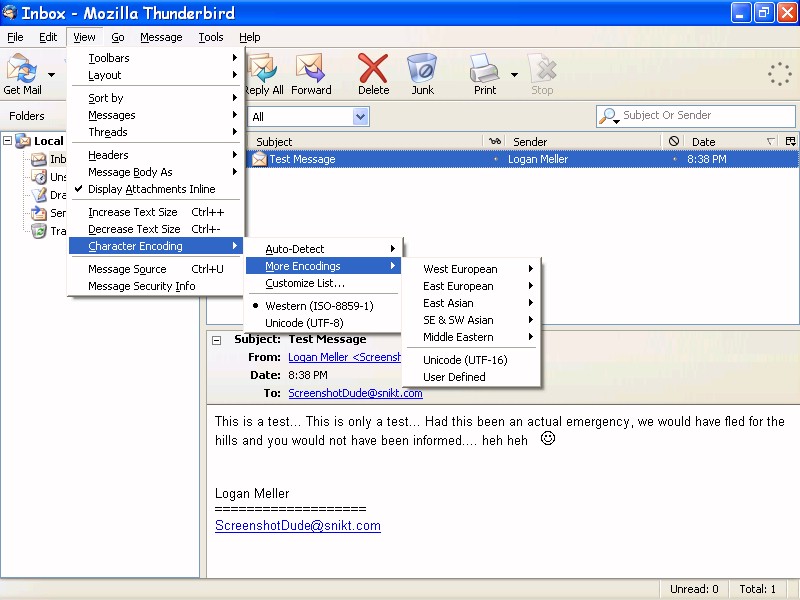Image resolution: width=800 pixels, height=600 pixels.
Task: Select the Test Message row
Action: click(522, 159)
